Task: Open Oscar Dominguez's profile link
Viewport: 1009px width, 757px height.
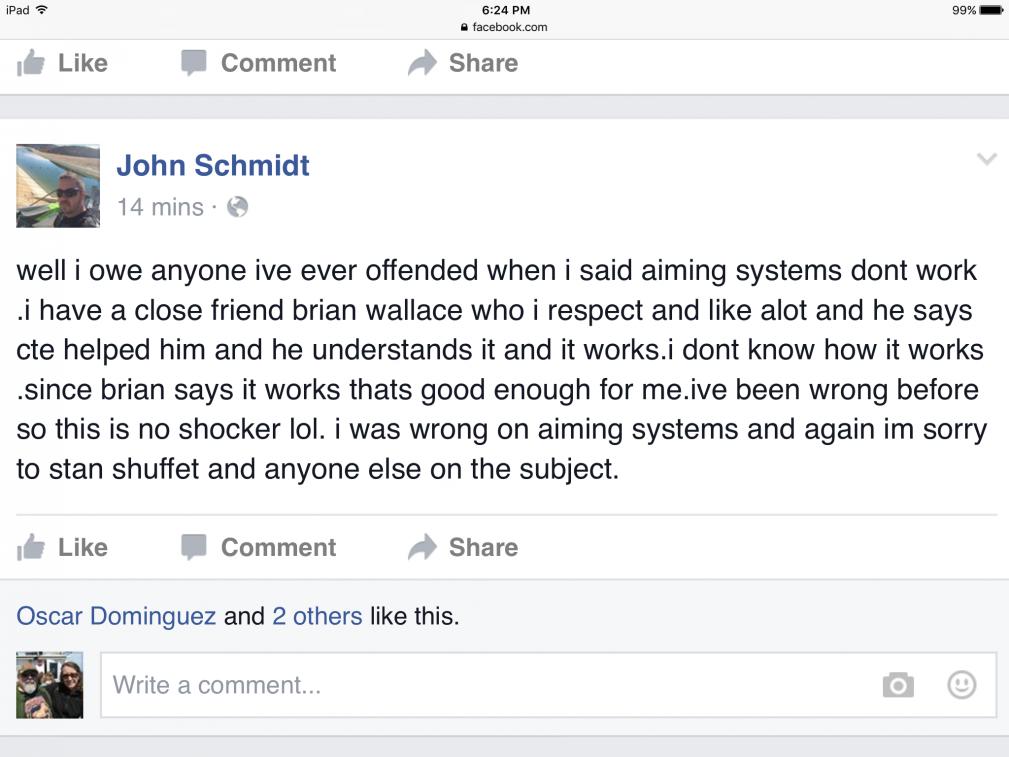Action: pos(116,616)
